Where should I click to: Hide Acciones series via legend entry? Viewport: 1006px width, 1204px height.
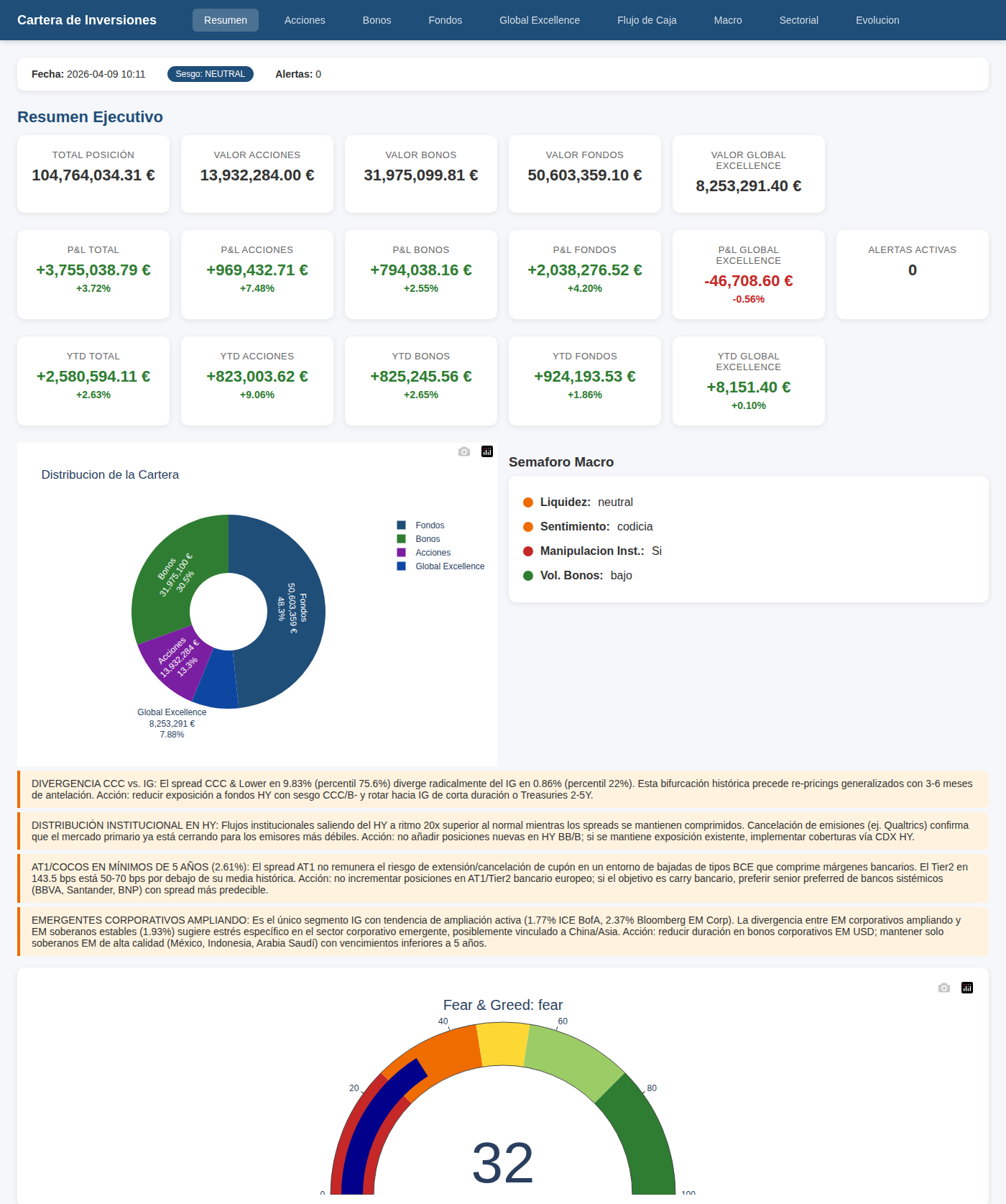(x=433, y=553)
